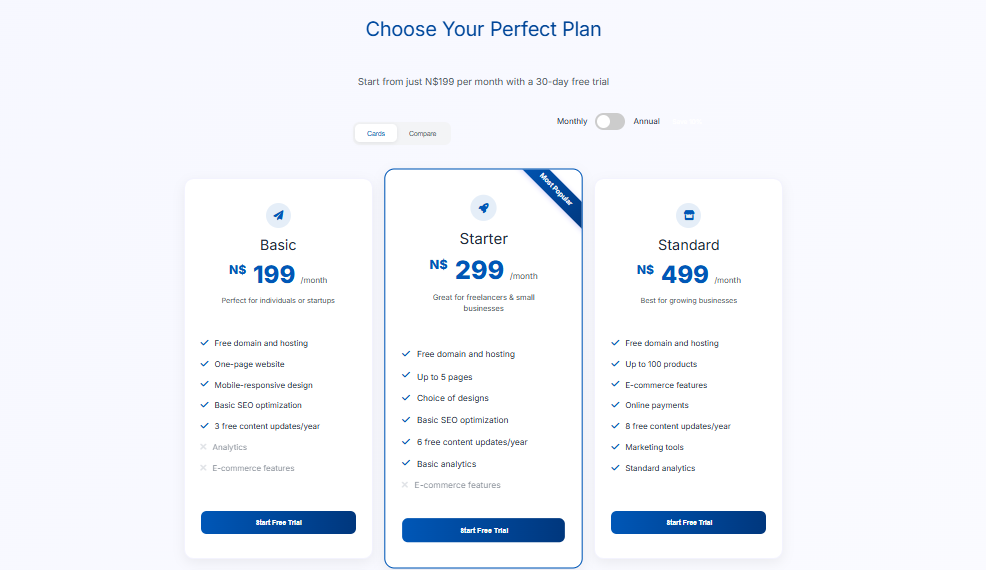The image size is (986, 570).
Task: Switch to the Cards view tab
Action: coord(376,133)
